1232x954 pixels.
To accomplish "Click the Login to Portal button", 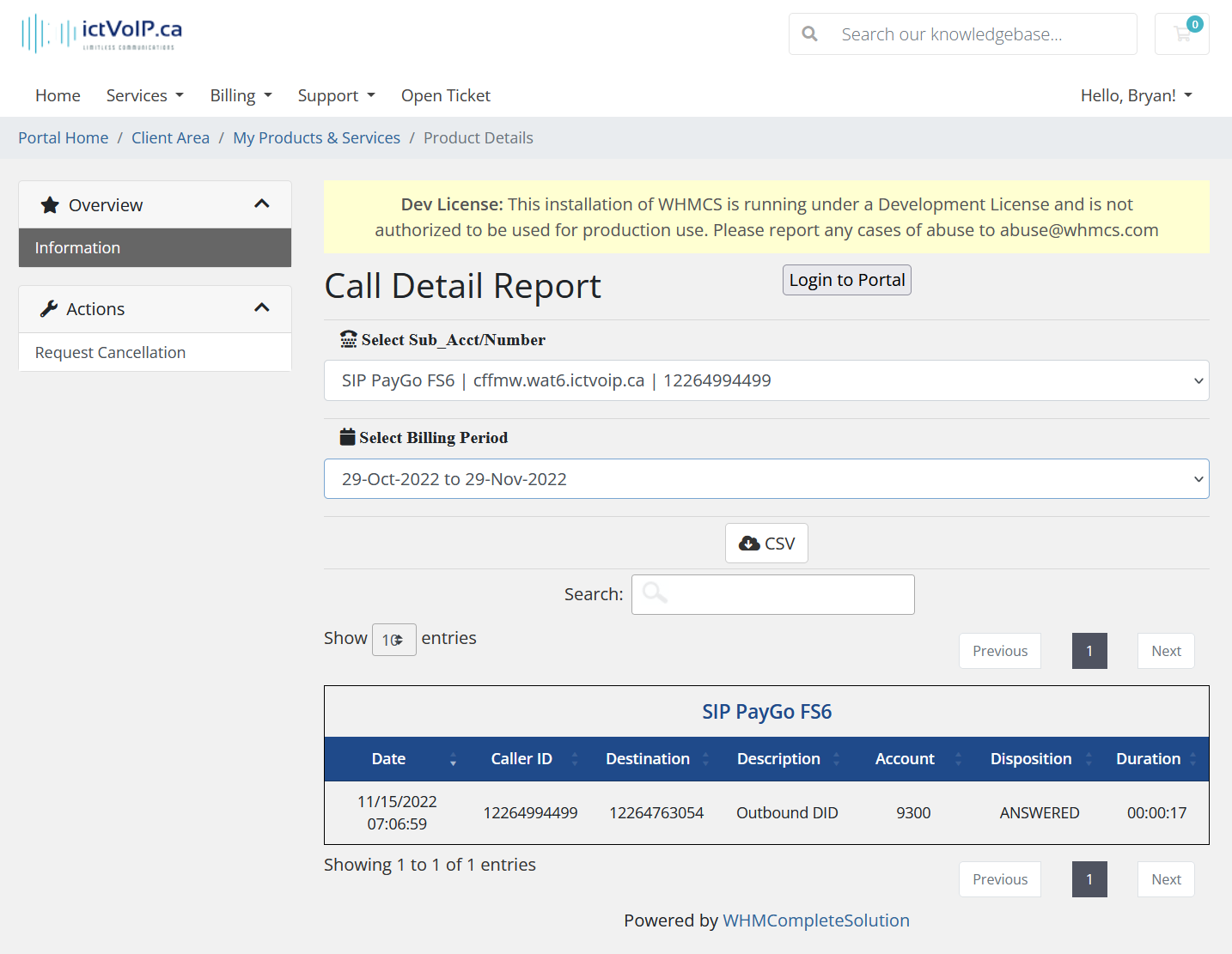I will click(x=846, y=280).
